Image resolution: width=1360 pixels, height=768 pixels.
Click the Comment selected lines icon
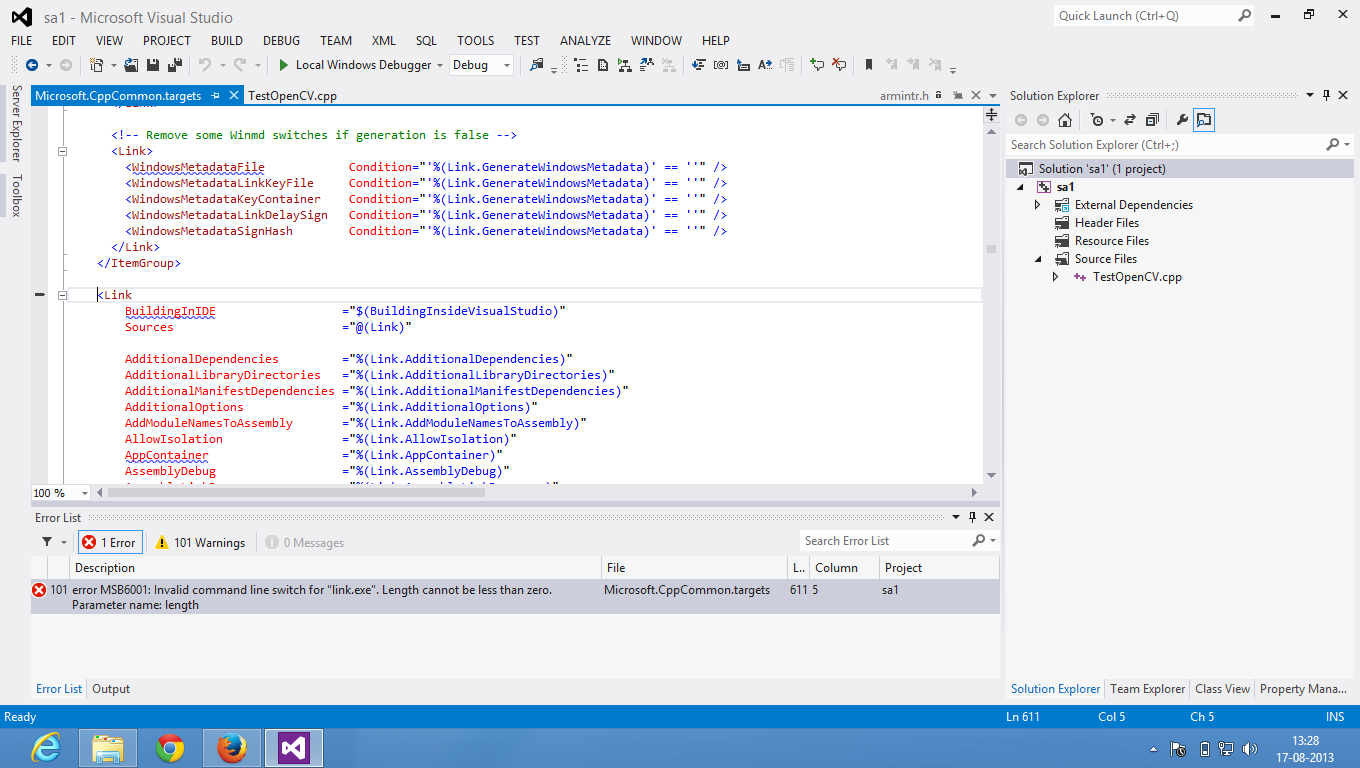817,65
